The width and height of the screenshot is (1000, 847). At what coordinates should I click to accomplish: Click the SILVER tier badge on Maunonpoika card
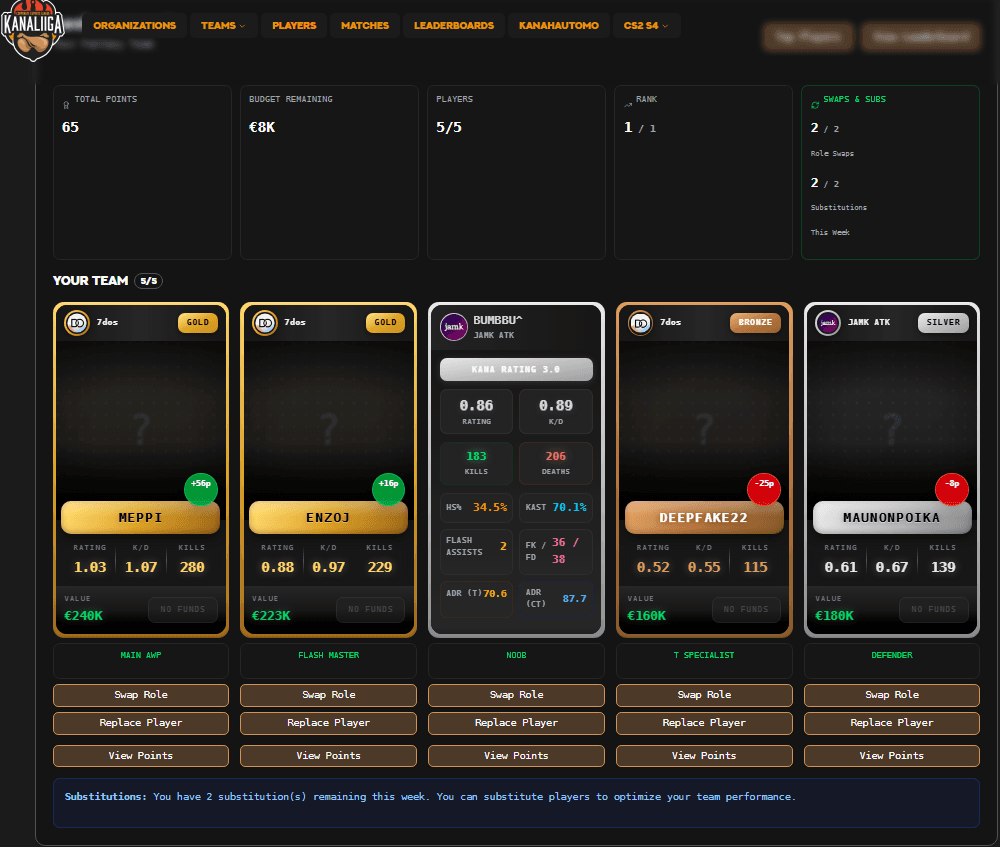pyautogui.click(x=943, y=323)
